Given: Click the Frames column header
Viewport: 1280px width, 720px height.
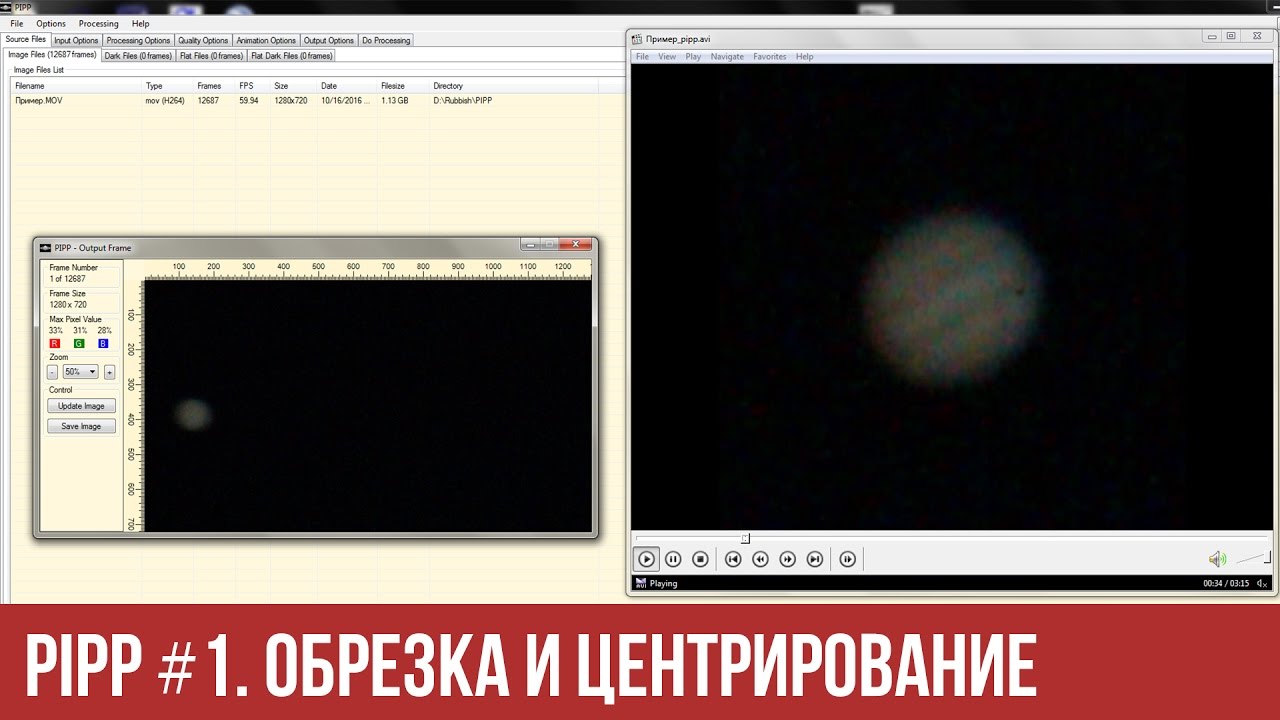Looking at the screenshot, I should click(x=215, y=86).
